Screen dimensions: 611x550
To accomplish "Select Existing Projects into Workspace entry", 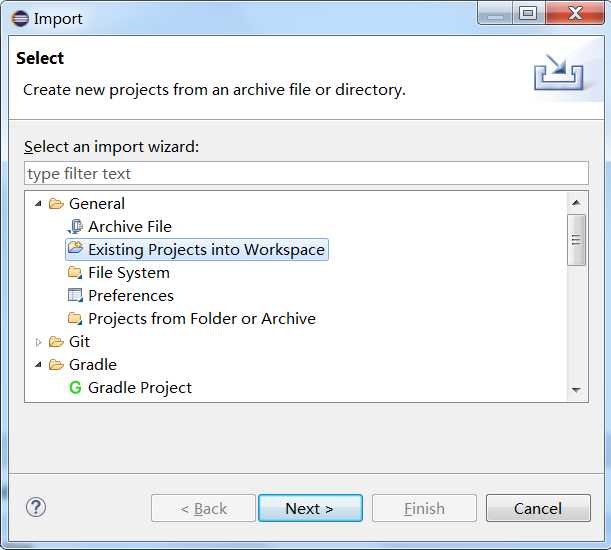I will coord(206,250).
